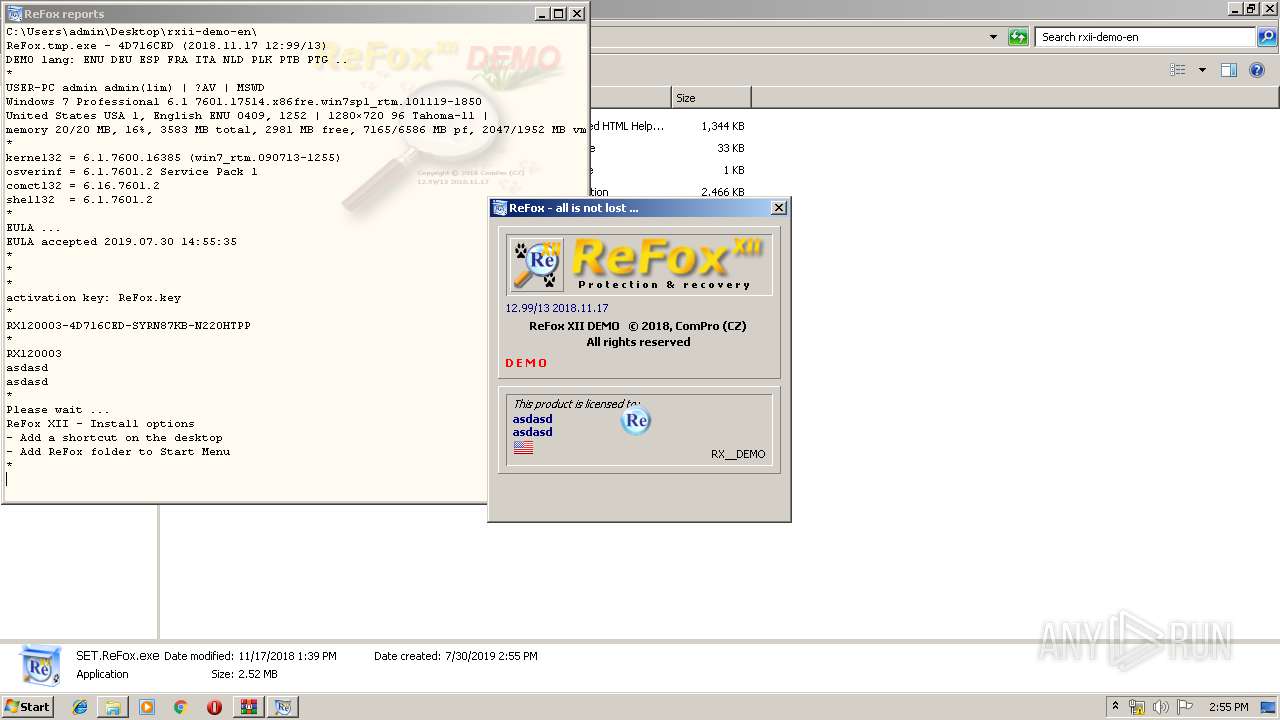Click the volume speaker tray icon

pyautogui.click(x=1161, y=707)
